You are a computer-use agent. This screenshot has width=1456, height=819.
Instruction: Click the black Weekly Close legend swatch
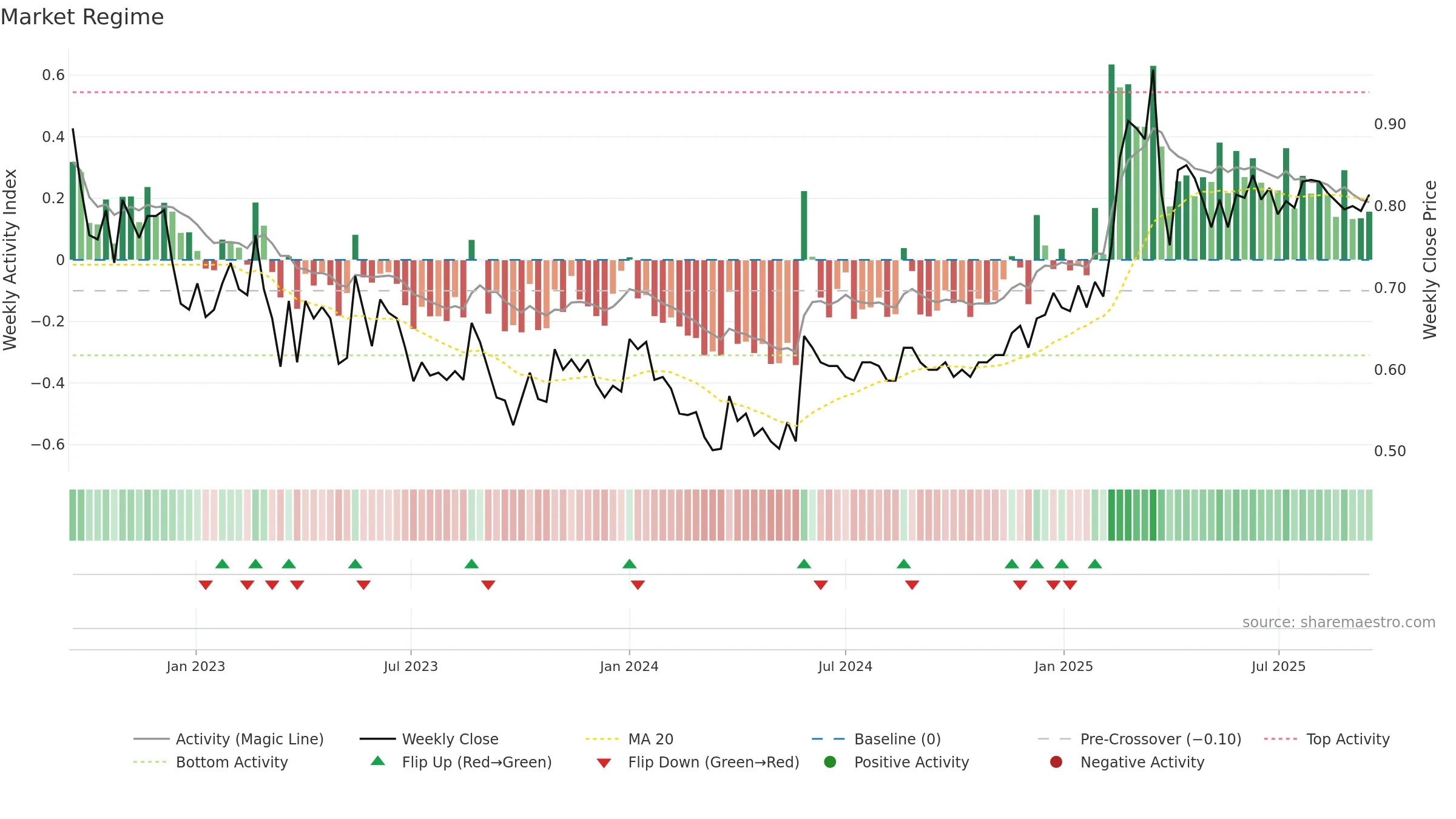(x=377, y=739)
